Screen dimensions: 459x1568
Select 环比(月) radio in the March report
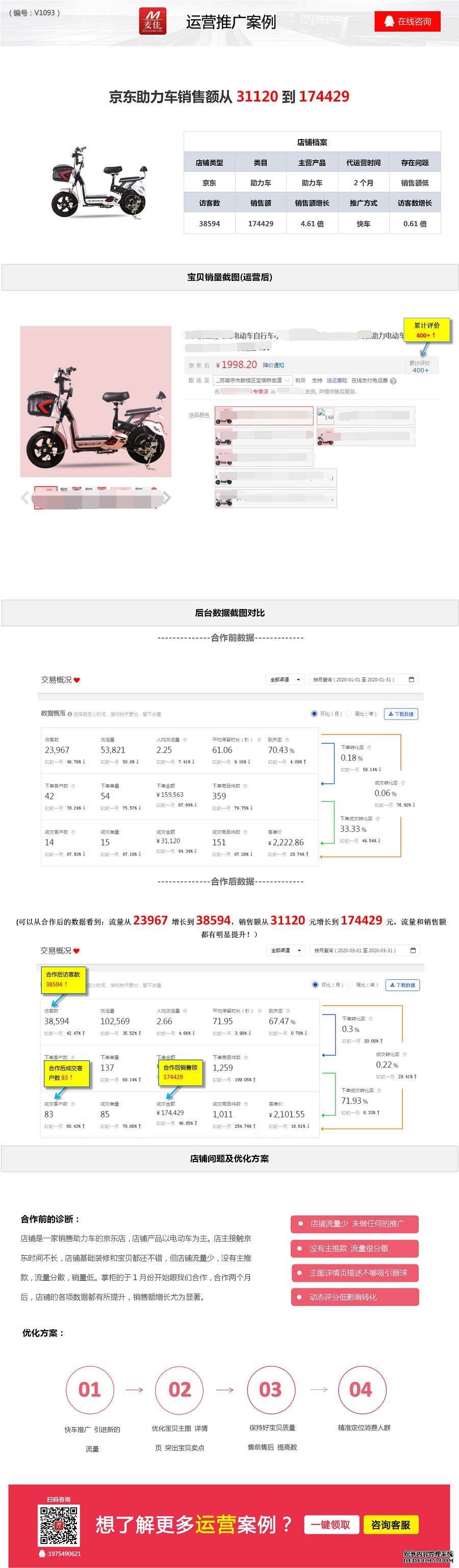coord(315,985)
